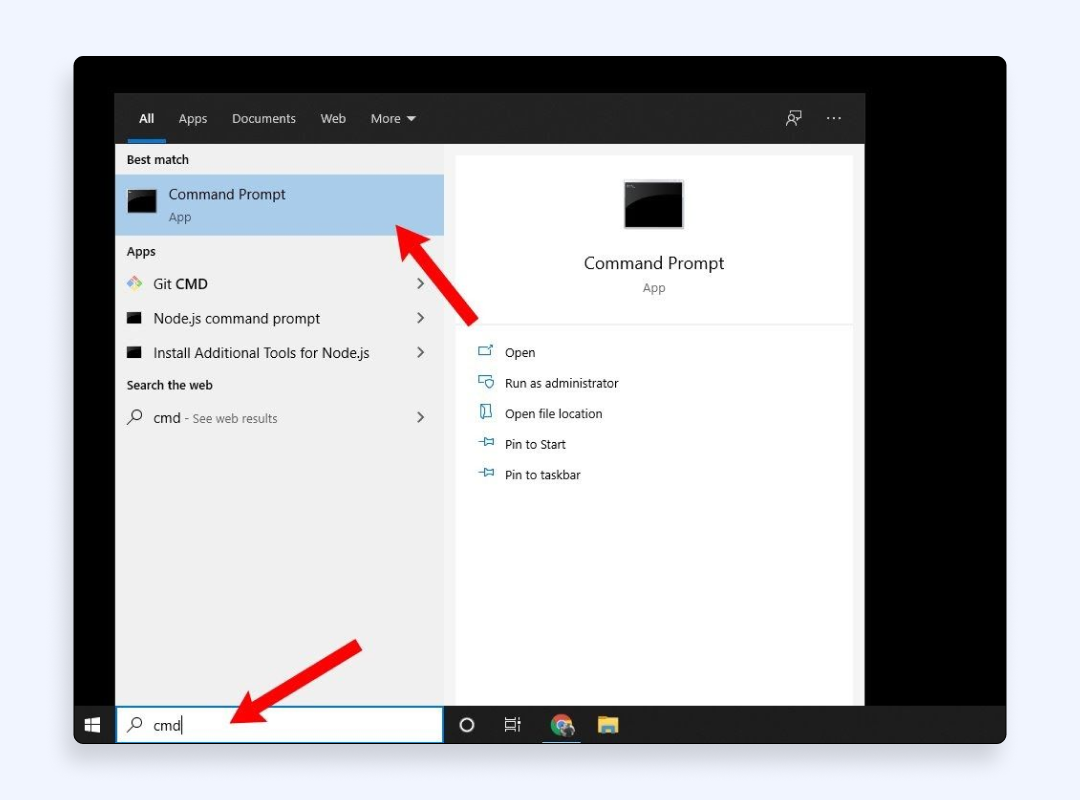This screenshot has height=800, width=1080.
Task: Click the Git CMD app icon
Action: tap(134, 283)
